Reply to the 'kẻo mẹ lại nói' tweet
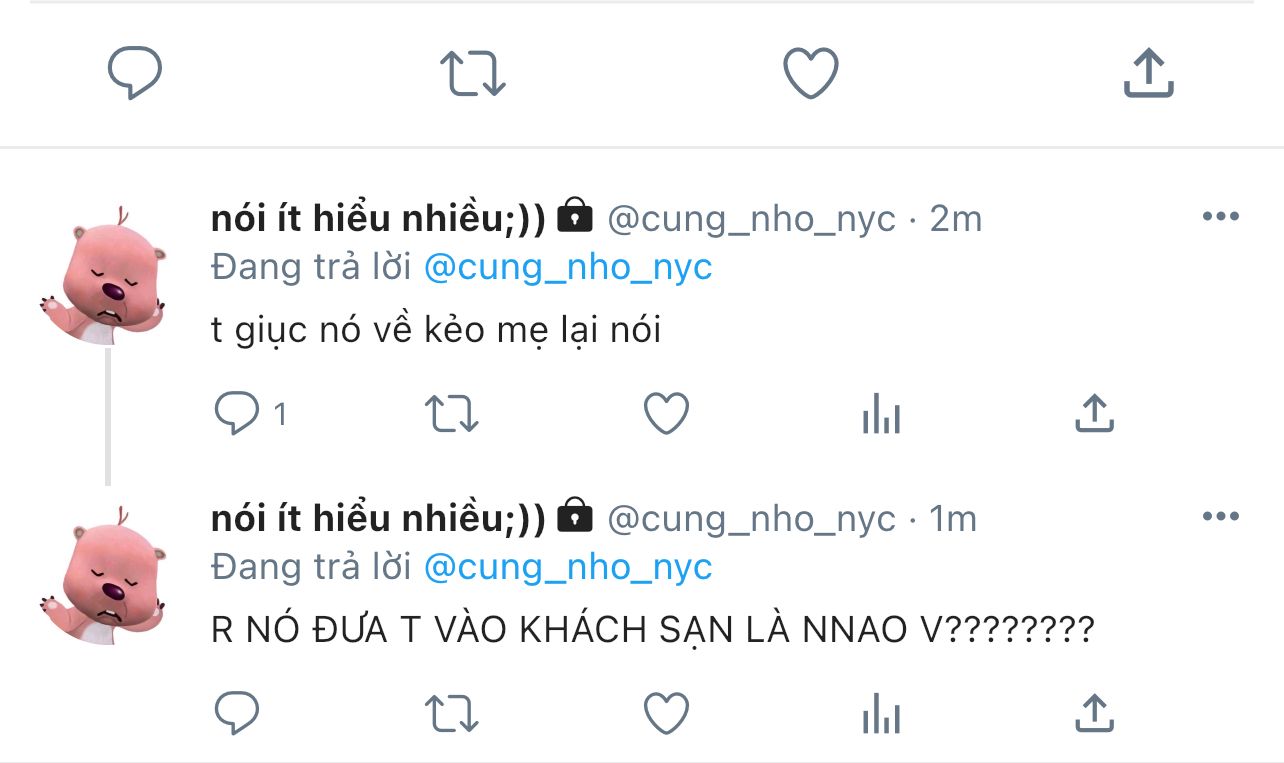1284x763 pixels. (x=238, y=413)
